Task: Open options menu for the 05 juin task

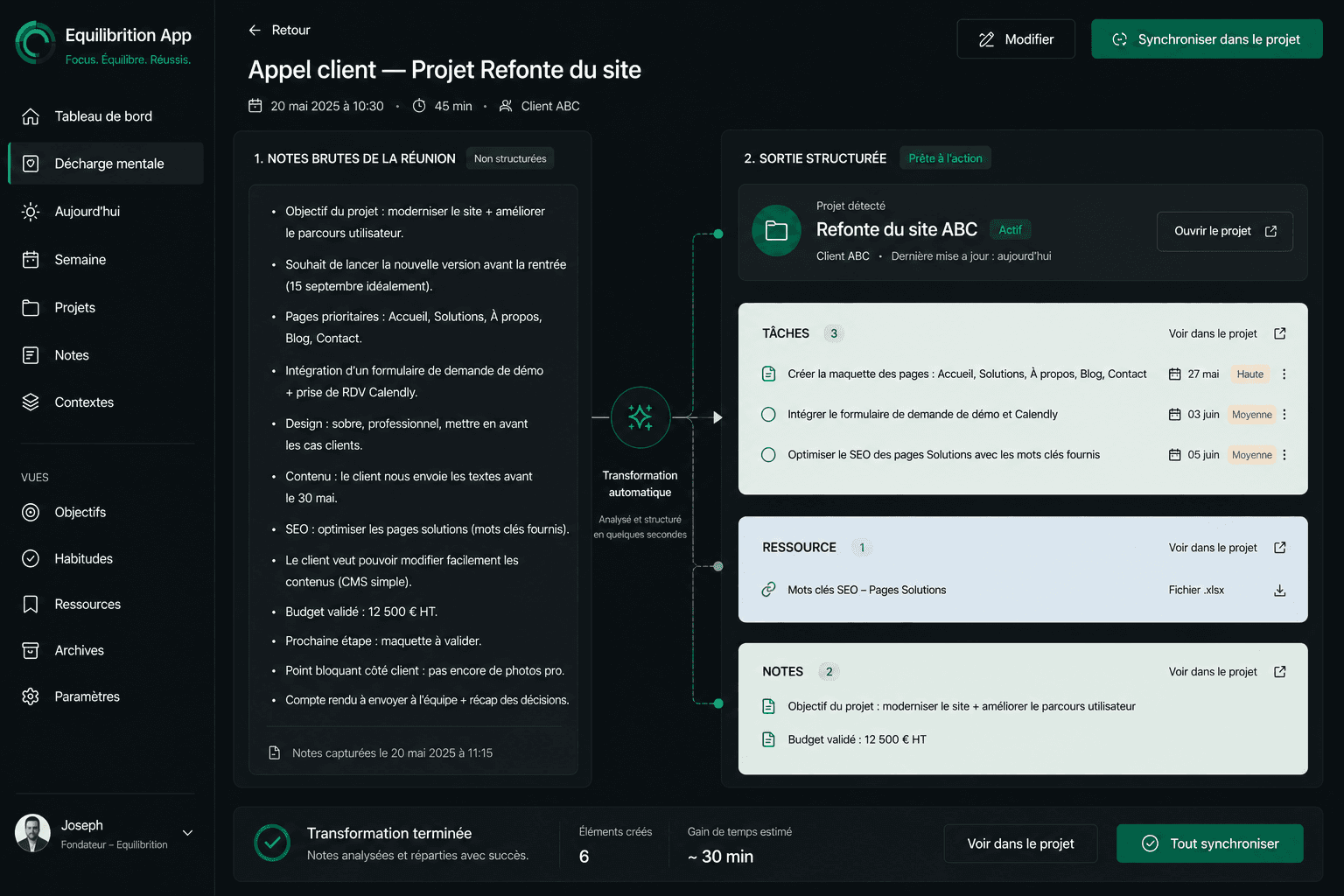Action: click(x=1284, y=455)
